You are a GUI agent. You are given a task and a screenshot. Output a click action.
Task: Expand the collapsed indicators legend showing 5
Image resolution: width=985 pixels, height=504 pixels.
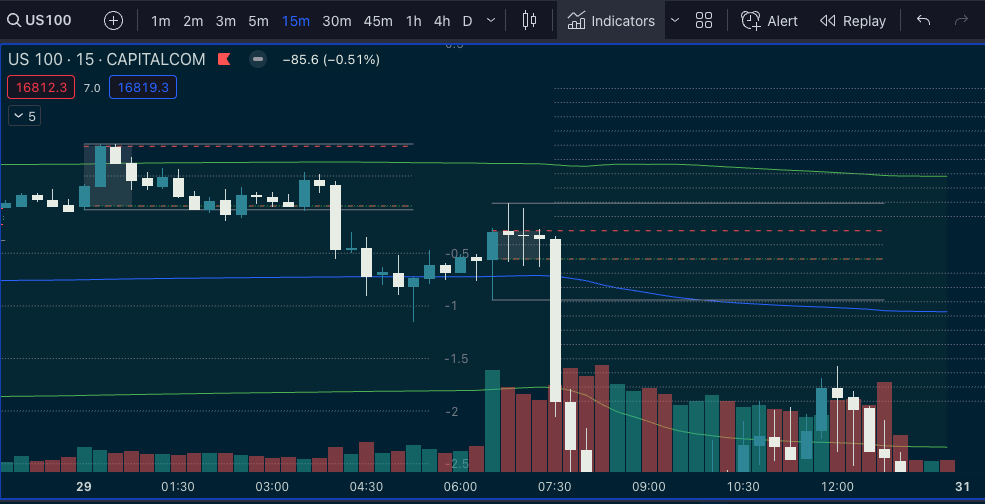[25, 116]
